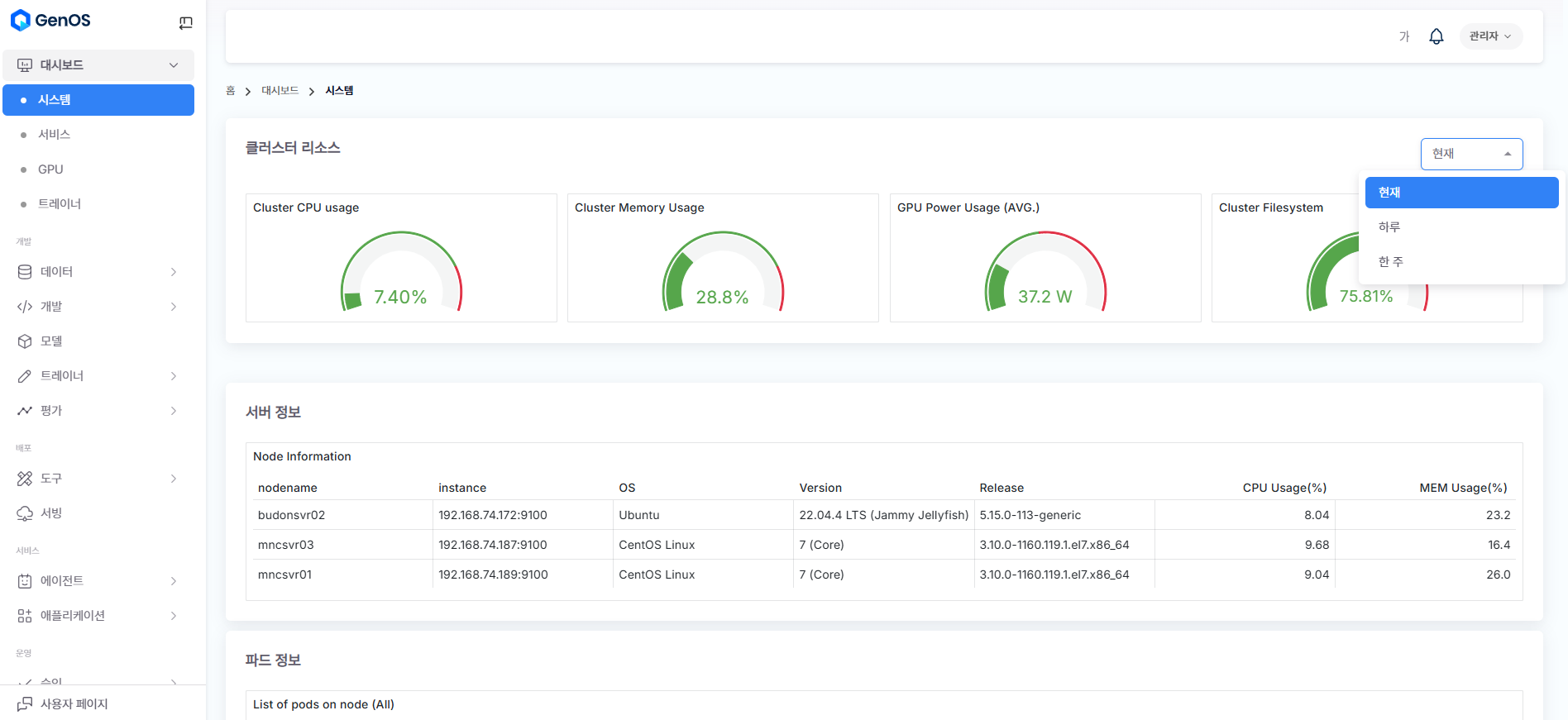The height and width of the screenshot is (720, 1568).
Task: Expand the 에이전트 menu chevron
Action: pos(174,581)
